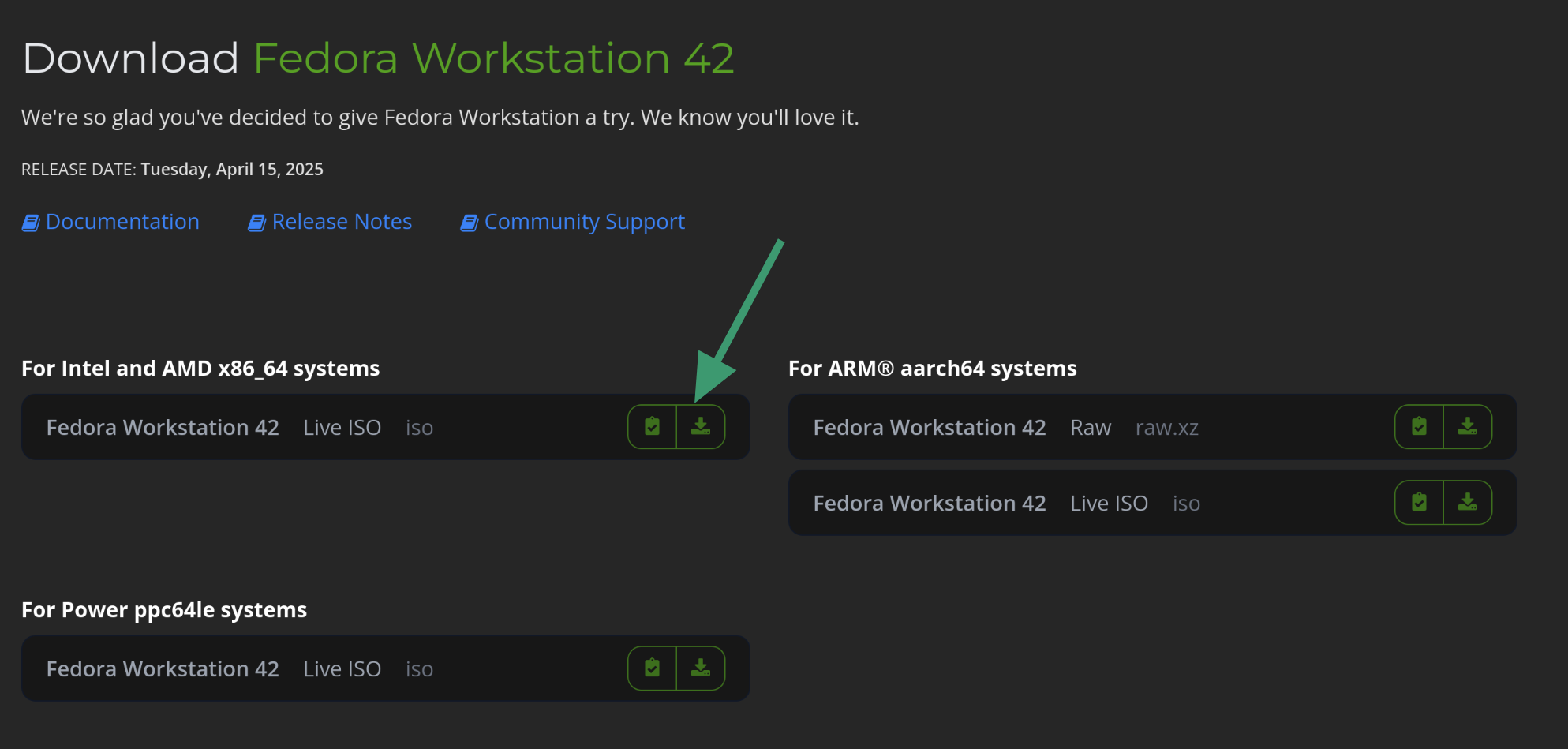Viewport: 1568px width, 749px height.
Task: Click the book icon beside Release Notes
Action: click(256, 223)
